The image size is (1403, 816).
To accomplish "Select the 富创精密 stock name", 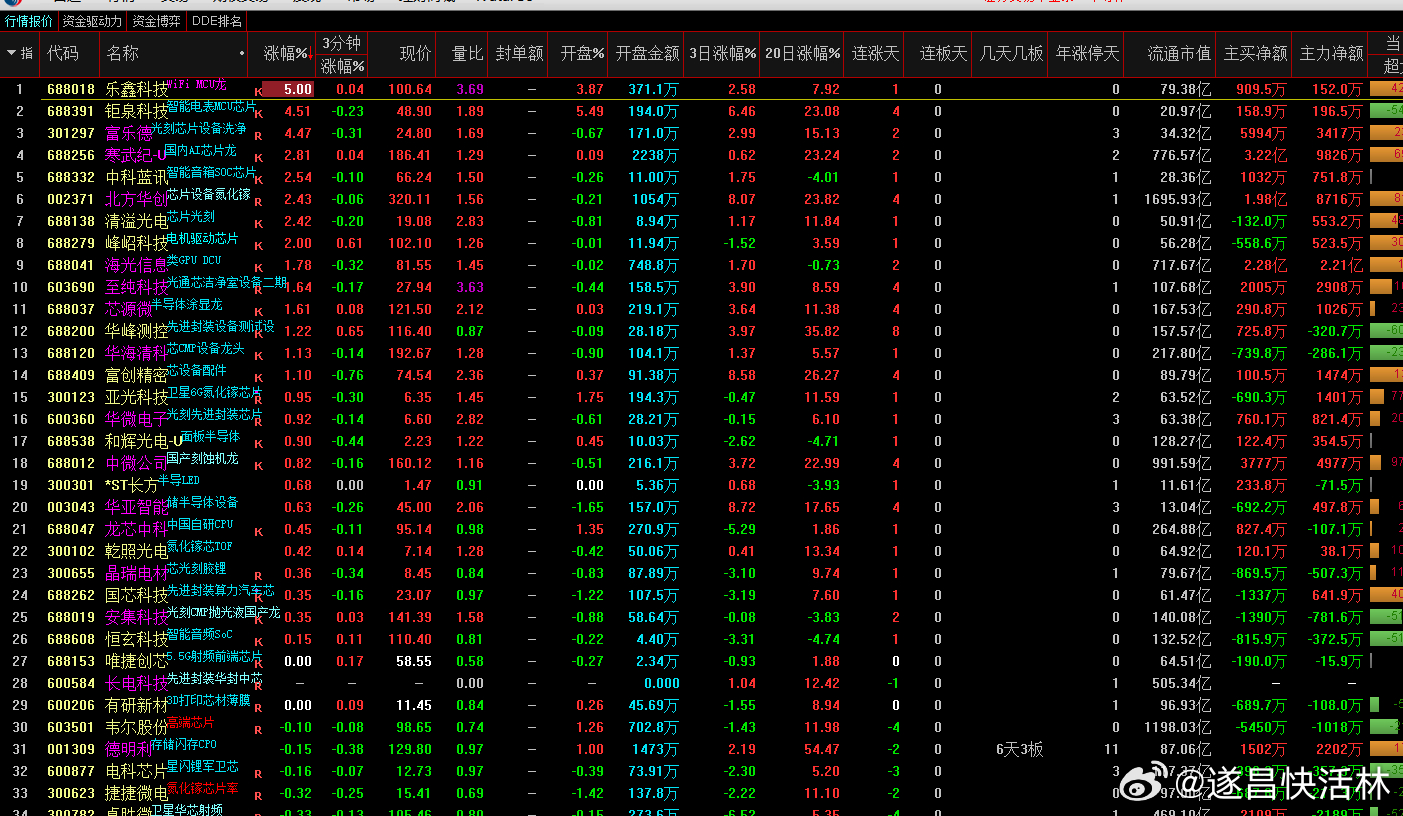I will 137,376.
